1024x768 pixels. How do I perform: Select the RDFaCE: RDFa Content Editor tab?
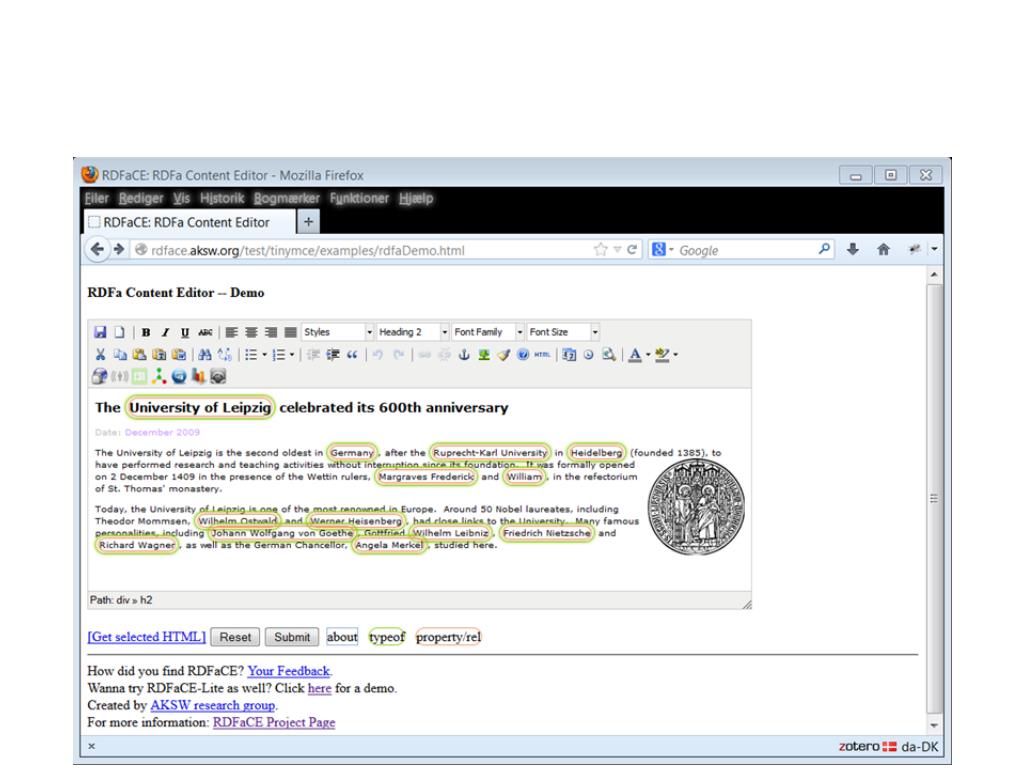tap(189, 222)
